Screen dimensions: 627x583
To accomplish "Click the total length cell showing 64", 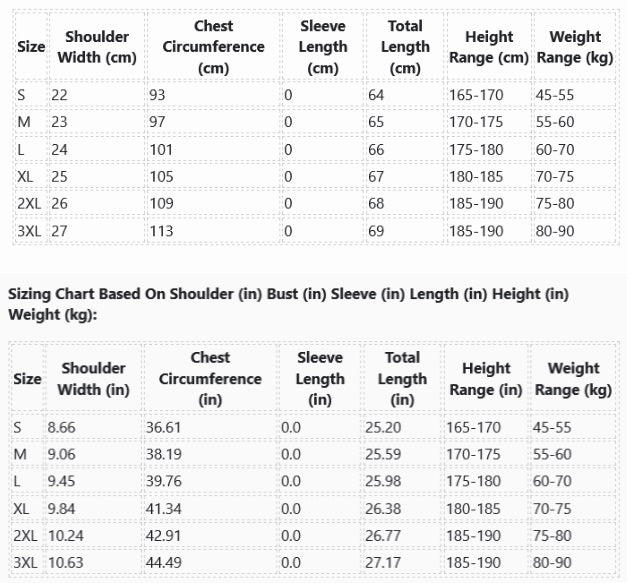I will coord(376,95).
